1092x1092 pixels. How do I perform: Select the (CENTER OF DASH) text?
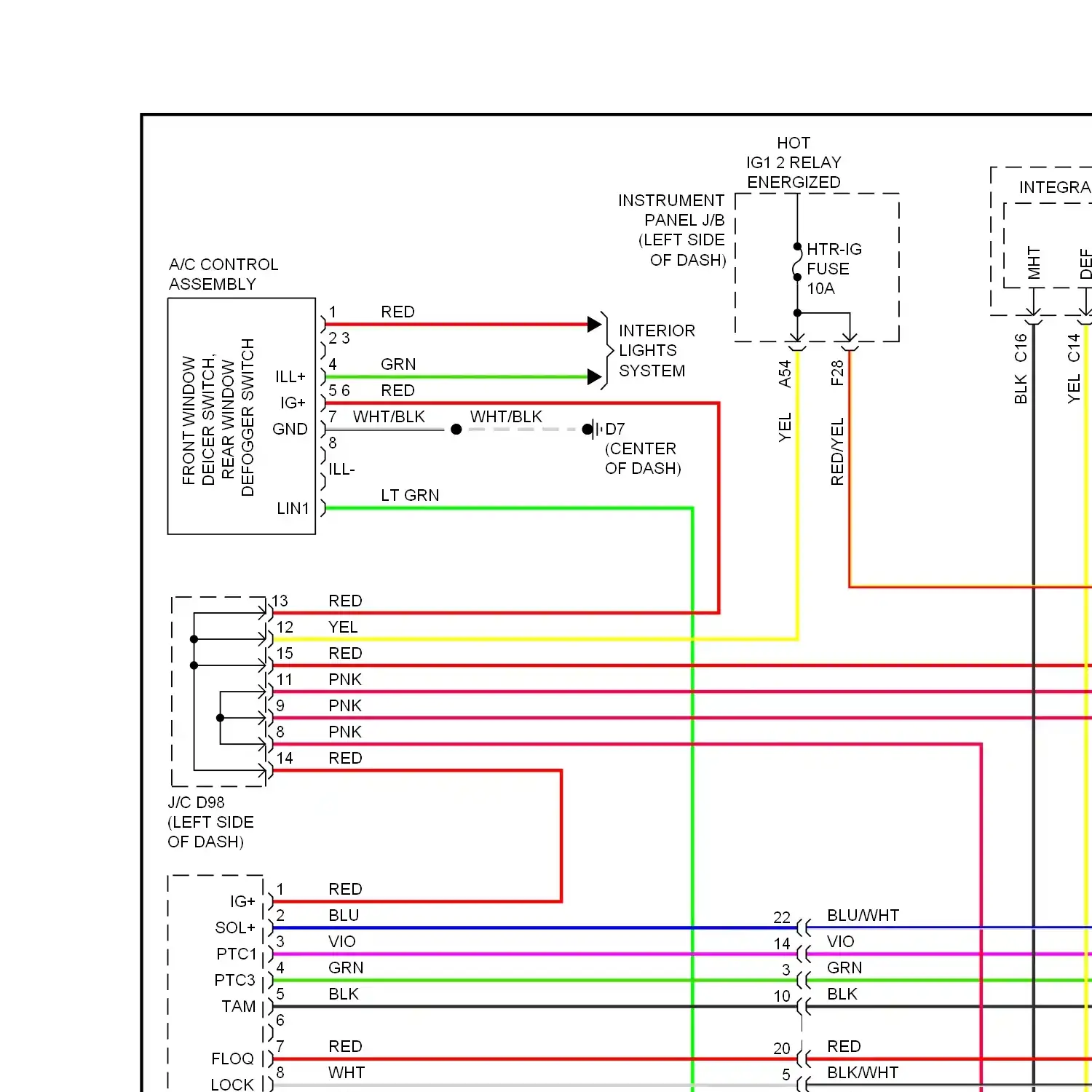(643, 459)
